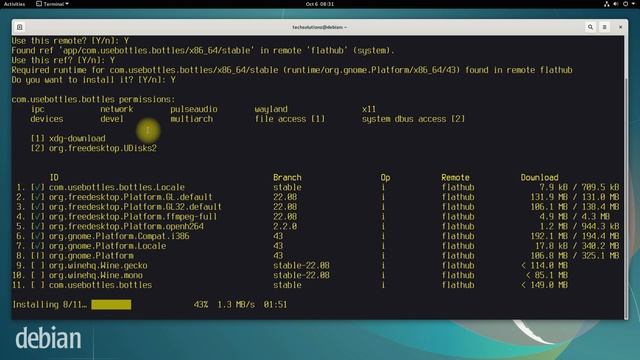640x360 pixels.
Task: Open the system menu dropdown arrow
Action: pyautogui.click(x=633, y=4)
